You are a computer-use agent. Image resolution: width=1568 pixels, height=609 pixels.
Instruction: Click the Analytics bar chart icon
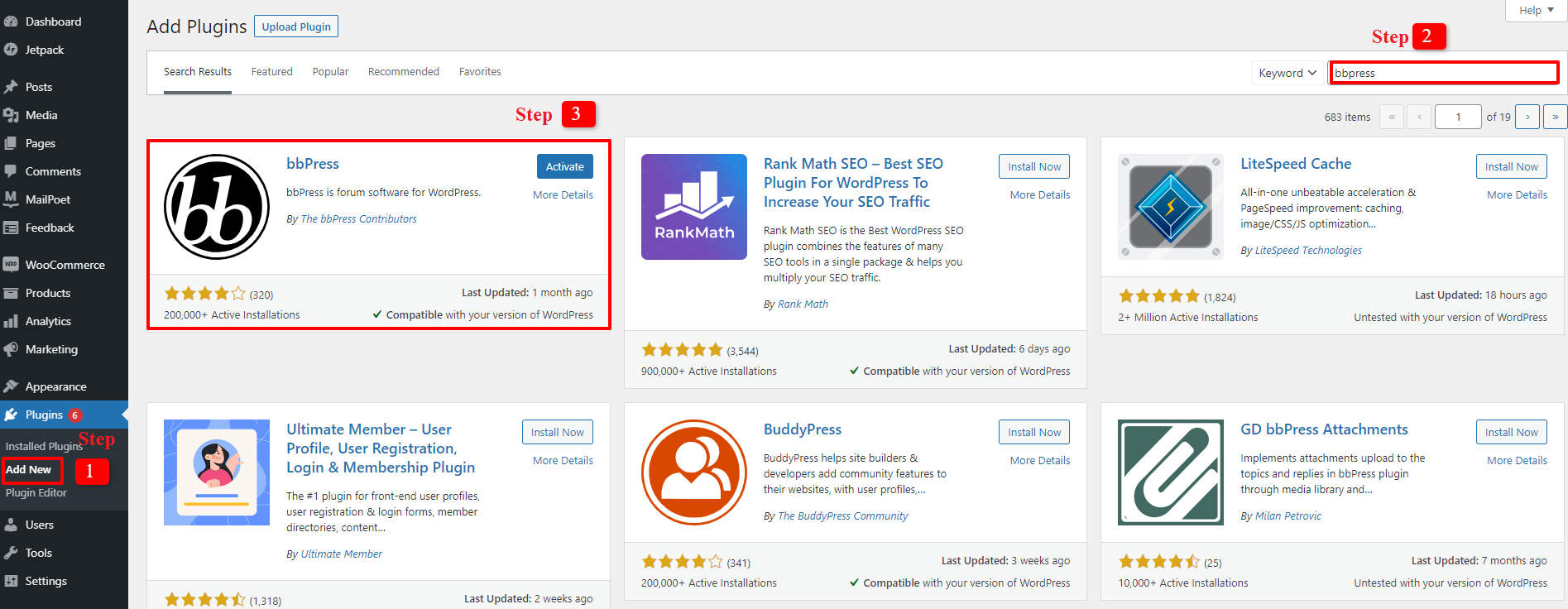click(11, 321)
